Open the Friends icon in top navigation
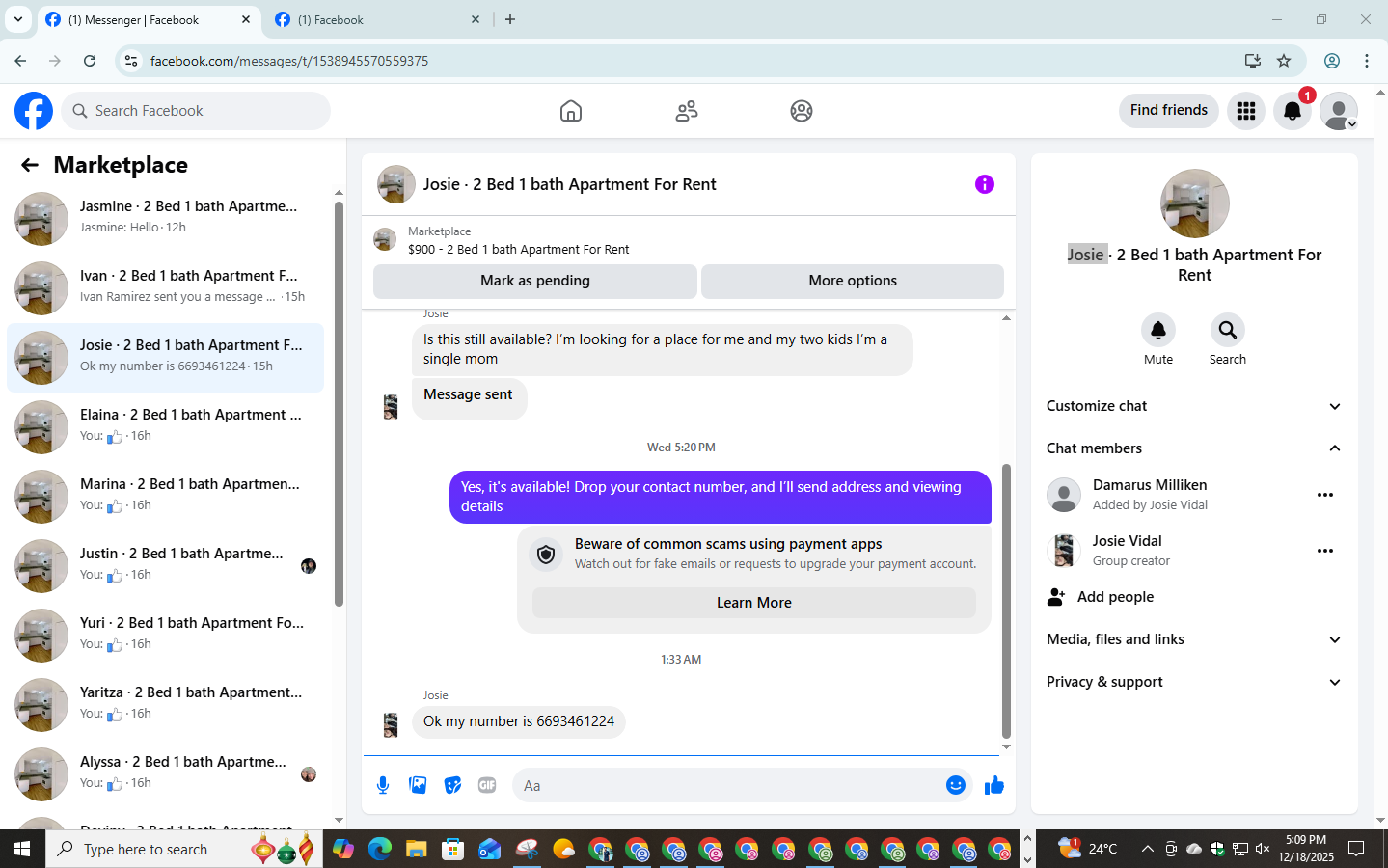The width and height of the screenshot is (1388, 868). 687,111
